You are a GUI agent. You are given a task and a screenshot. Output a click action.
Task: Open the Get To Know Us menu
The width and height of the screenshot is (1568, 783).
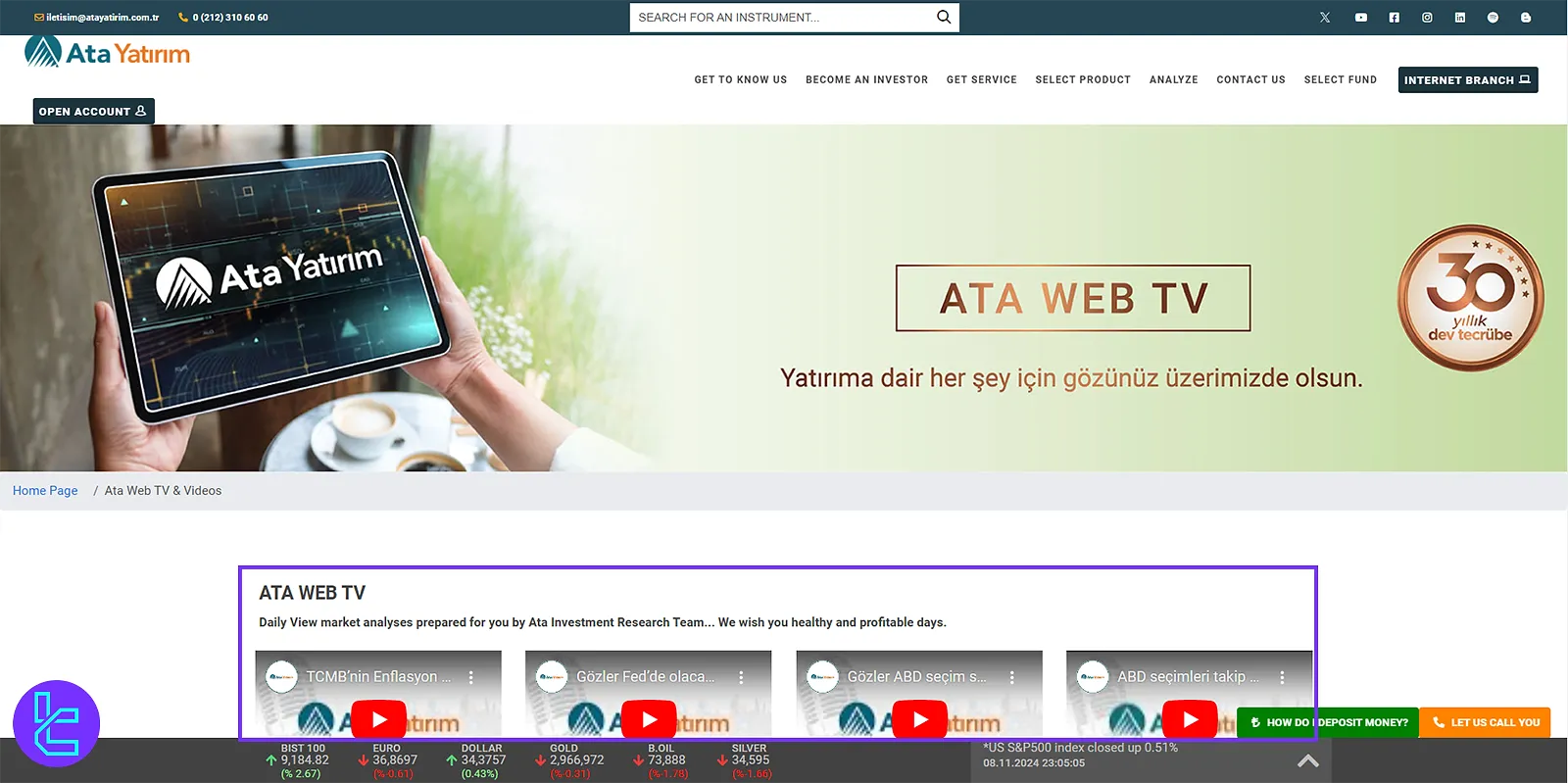point(741,80)
